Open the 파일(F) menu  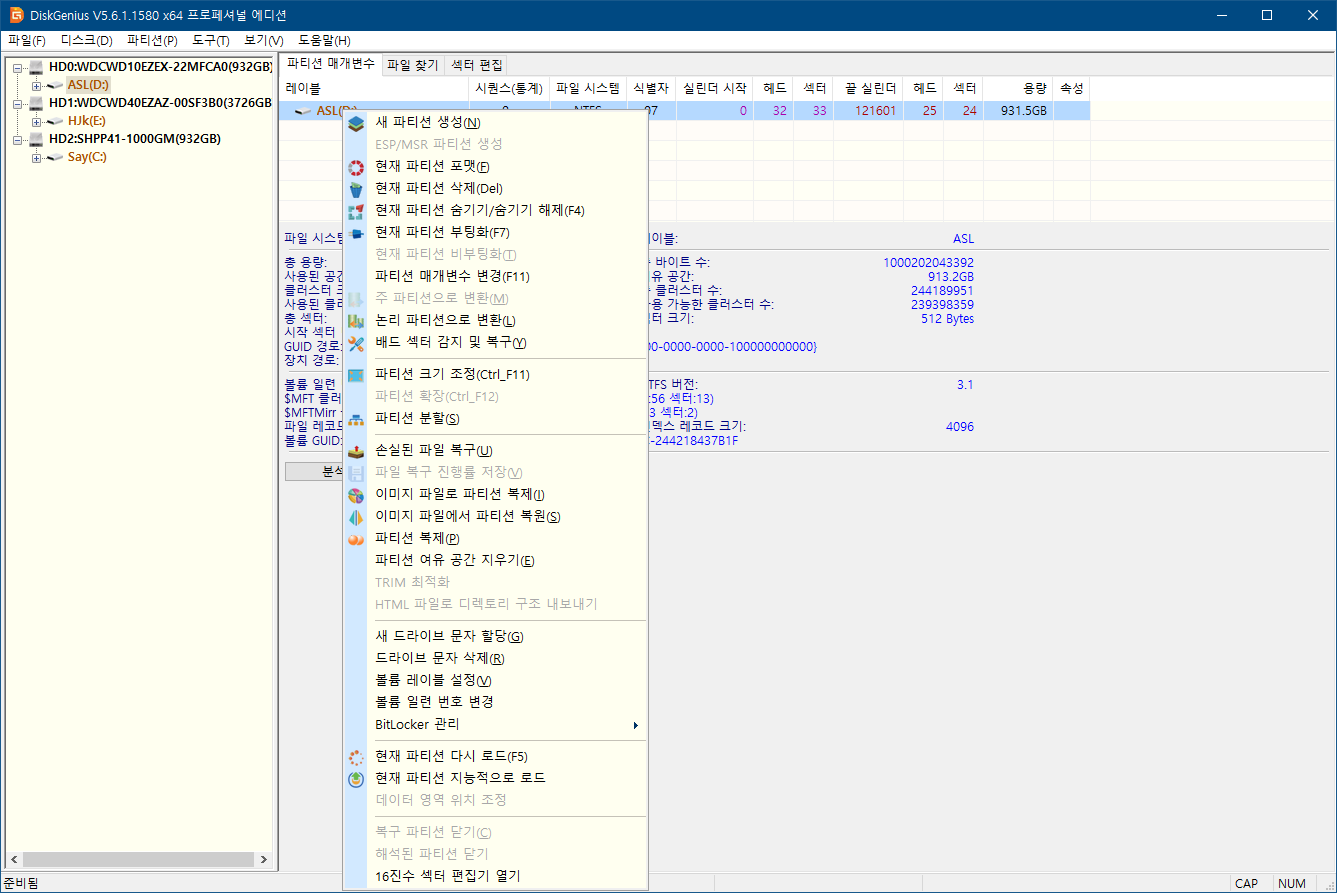pos(27,41)
